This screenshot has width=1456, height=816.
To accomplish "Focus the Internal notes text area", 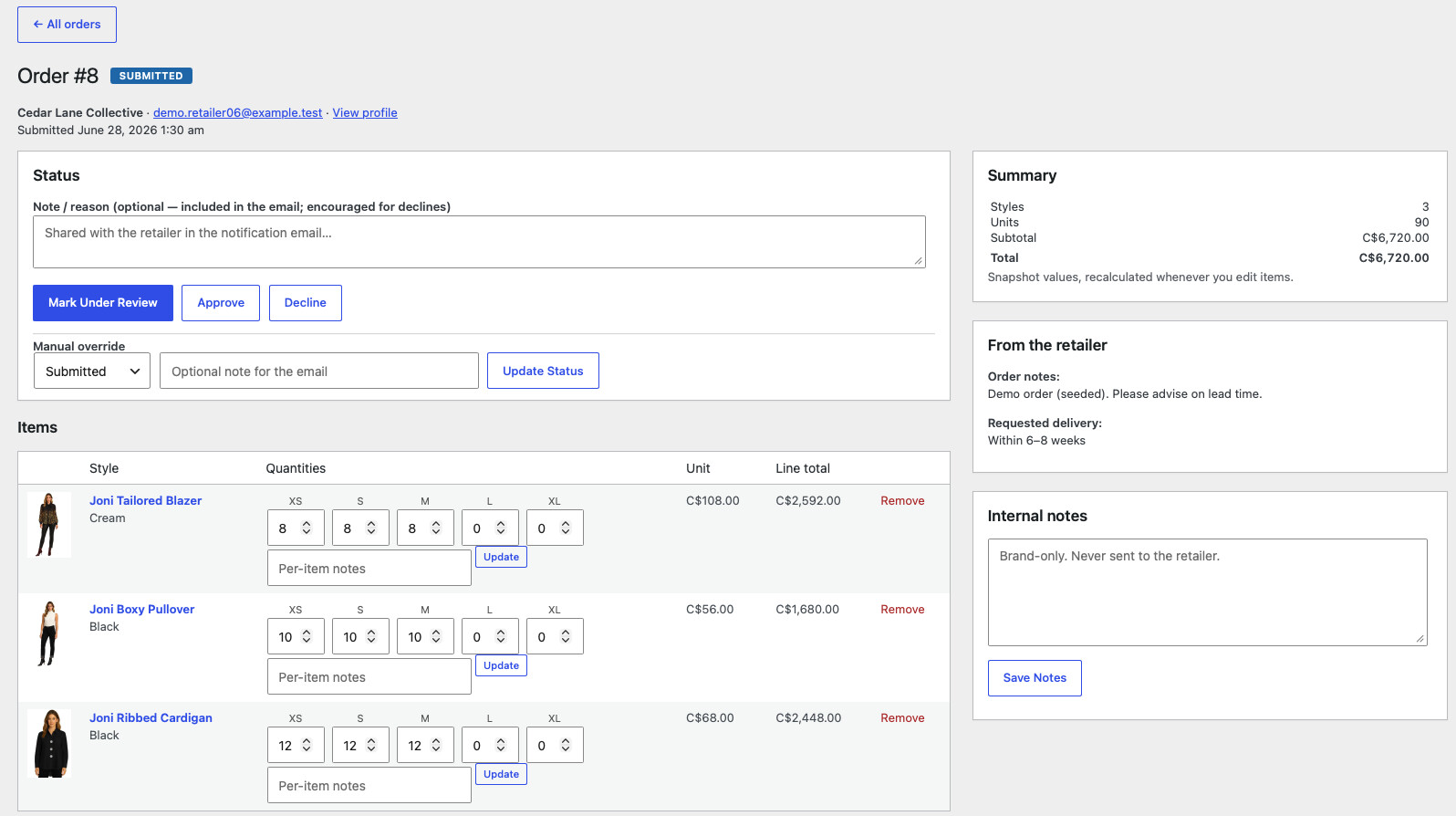I will 1208,592.
